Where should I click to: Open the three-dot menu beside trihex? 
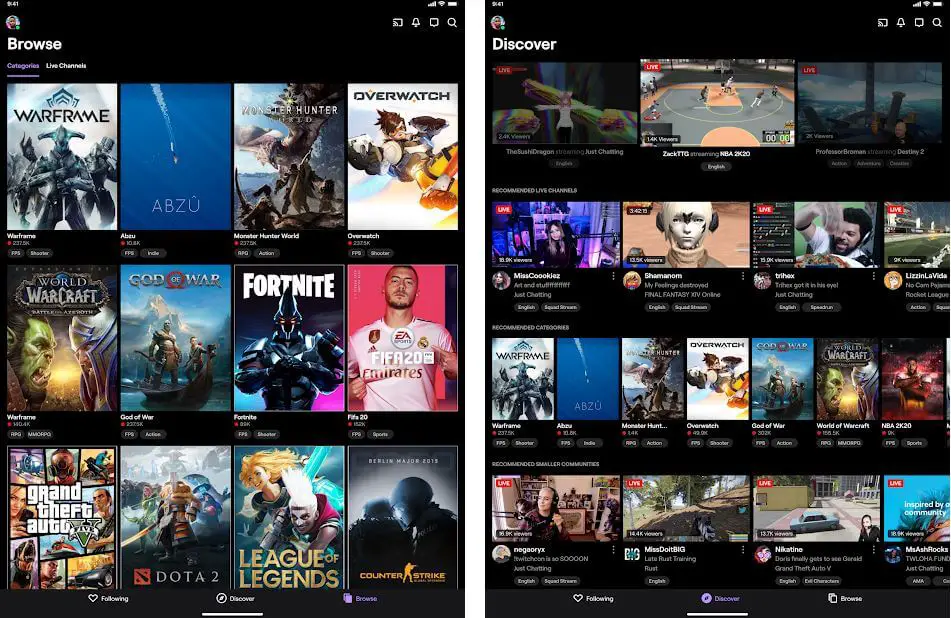coord(873,276)
